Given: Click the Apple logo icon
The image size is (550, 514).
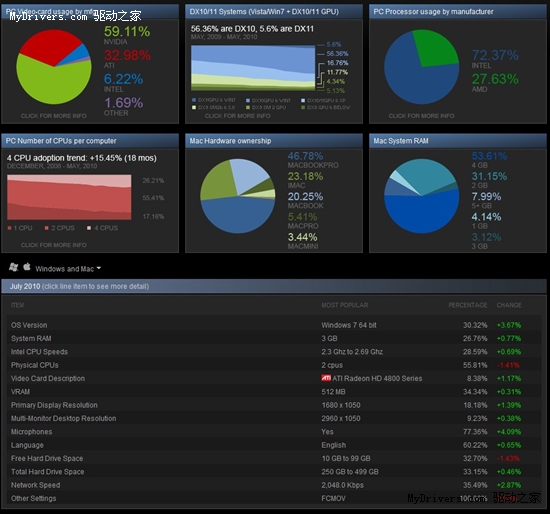Looking at the screenshot, I should pyautogui.click(x=27, y=267).
